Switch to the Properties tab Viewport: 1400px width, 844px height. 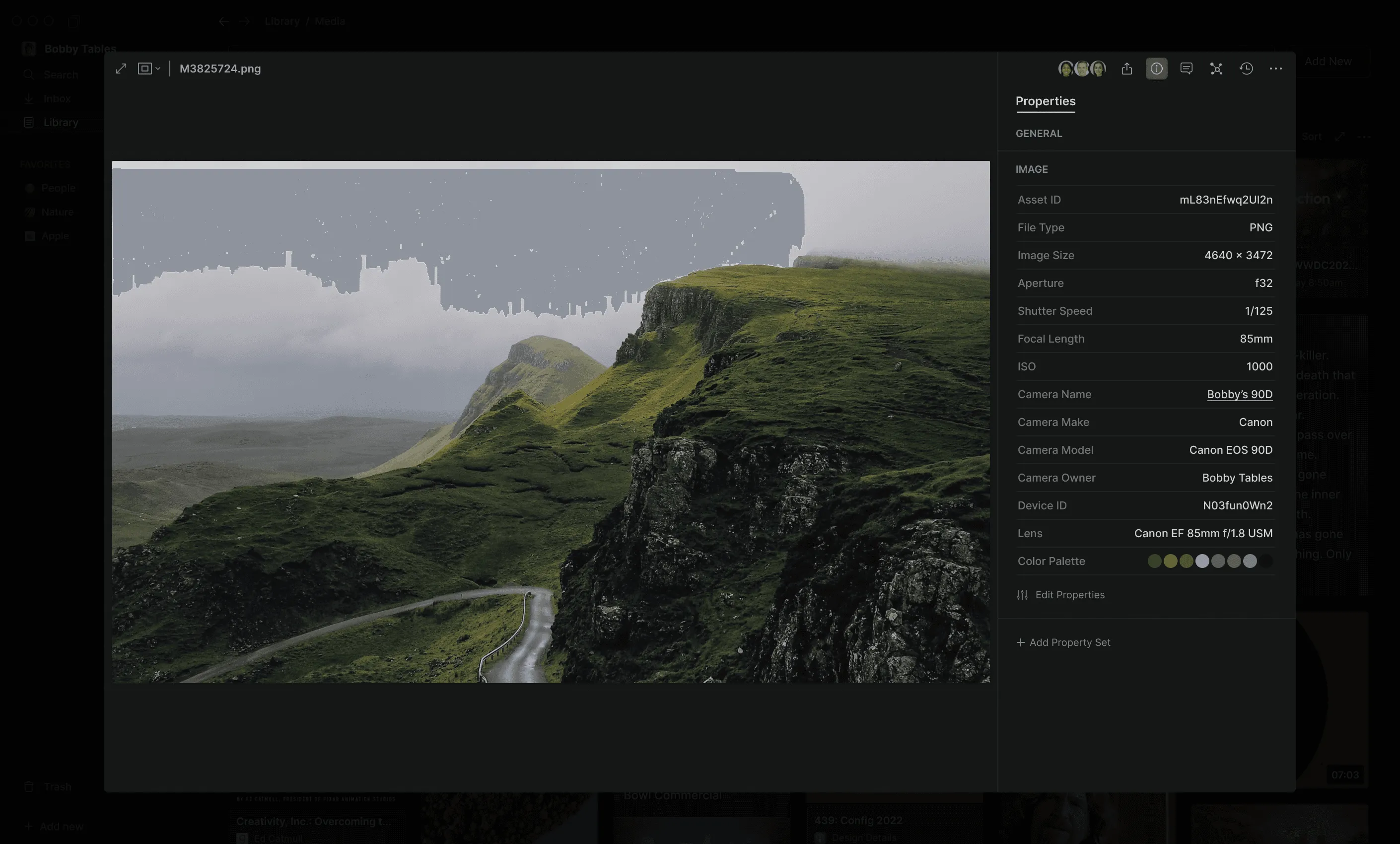coord(1046,101)
